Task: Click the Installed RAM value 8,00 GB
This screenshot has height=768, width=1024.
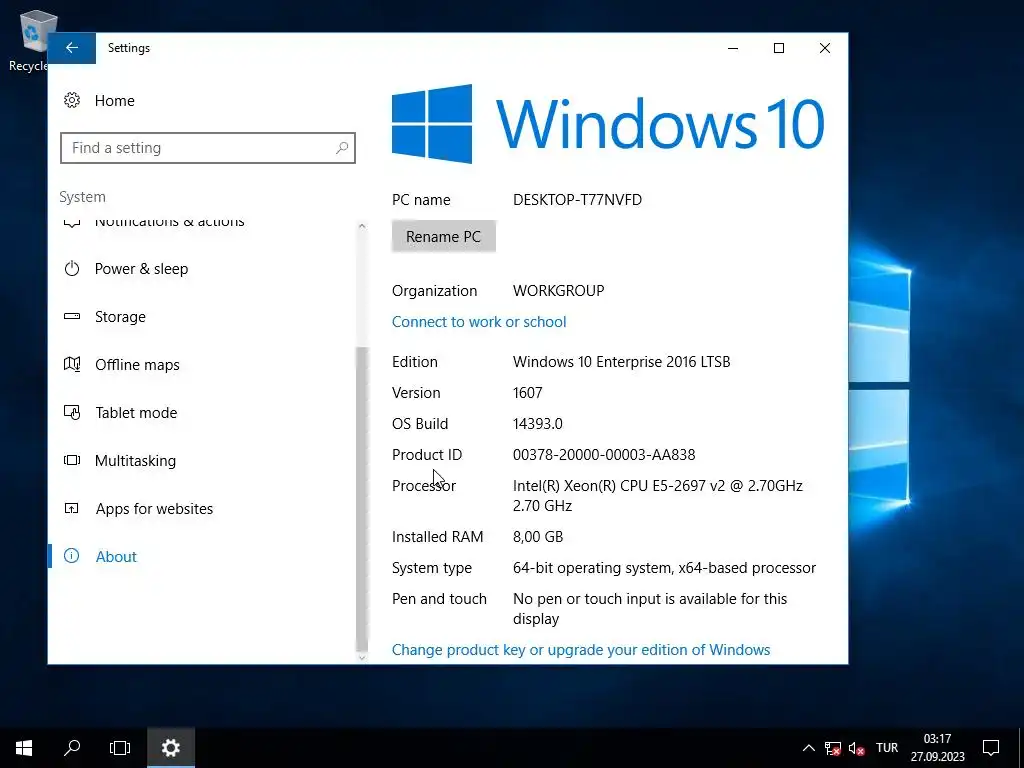Action: click(537, 537)
